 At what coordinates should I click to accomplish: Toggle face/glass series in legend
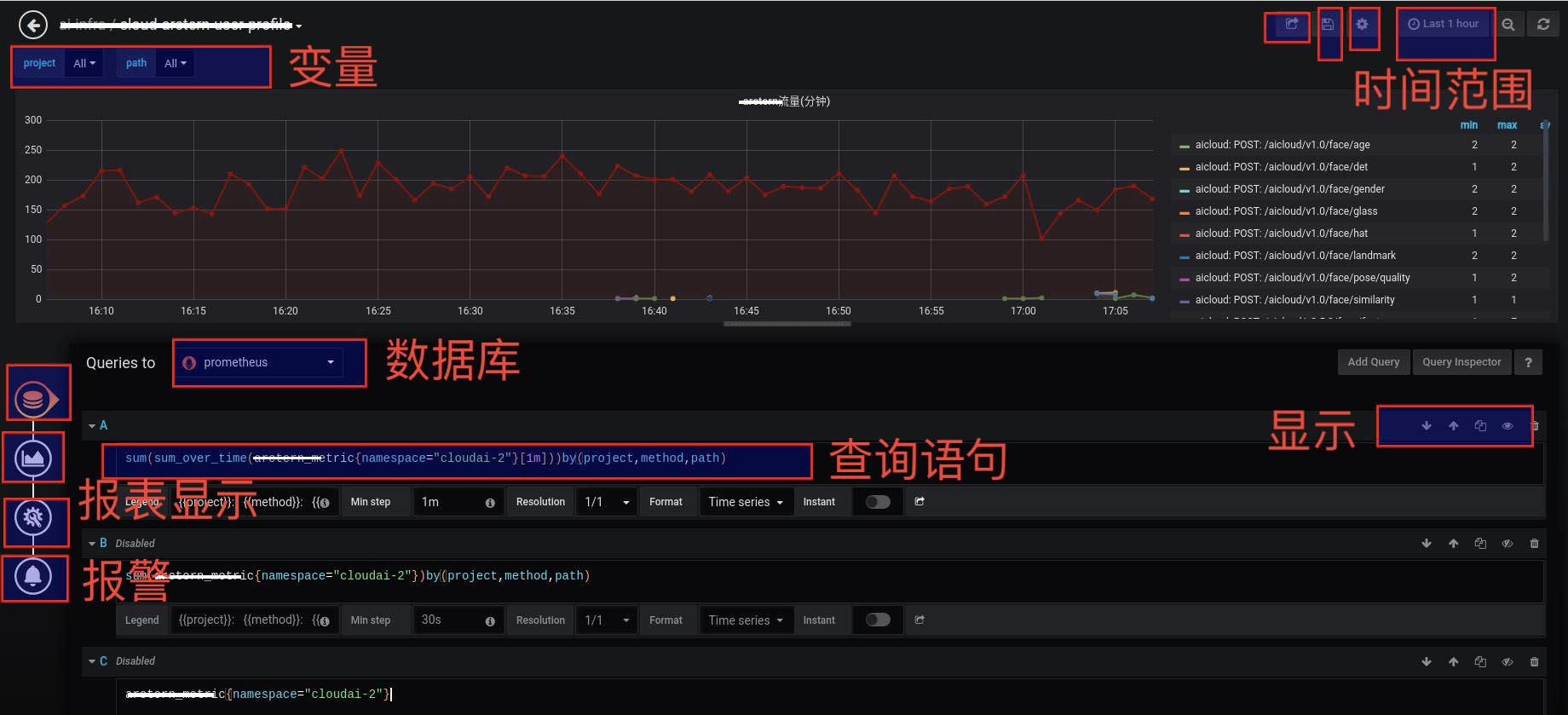click(1286, 211)
